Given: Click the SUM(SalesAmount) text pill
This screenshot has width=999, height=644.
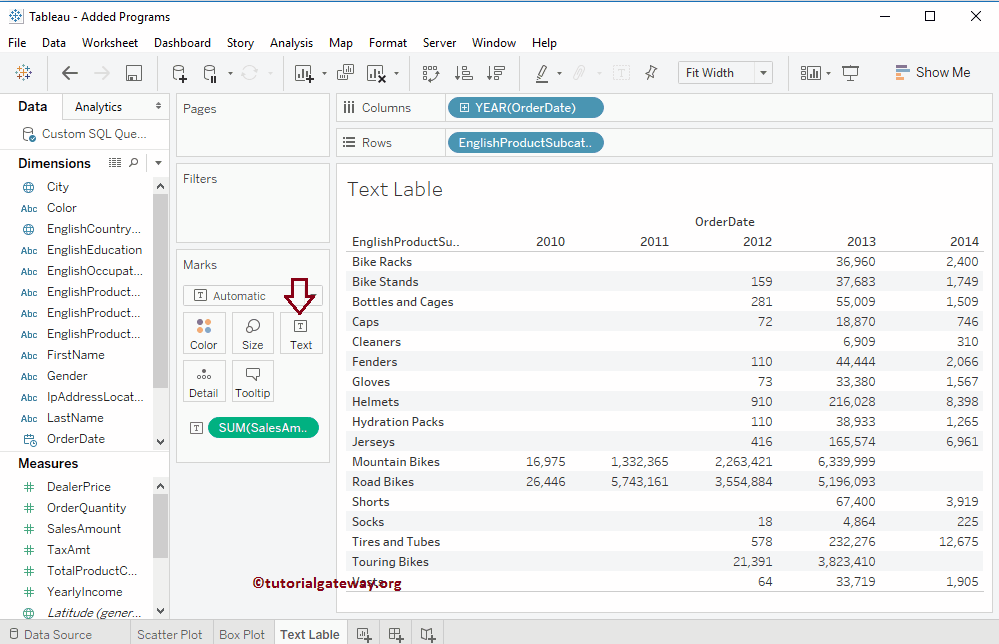Looking at the screenshot, I should (263, 427).
